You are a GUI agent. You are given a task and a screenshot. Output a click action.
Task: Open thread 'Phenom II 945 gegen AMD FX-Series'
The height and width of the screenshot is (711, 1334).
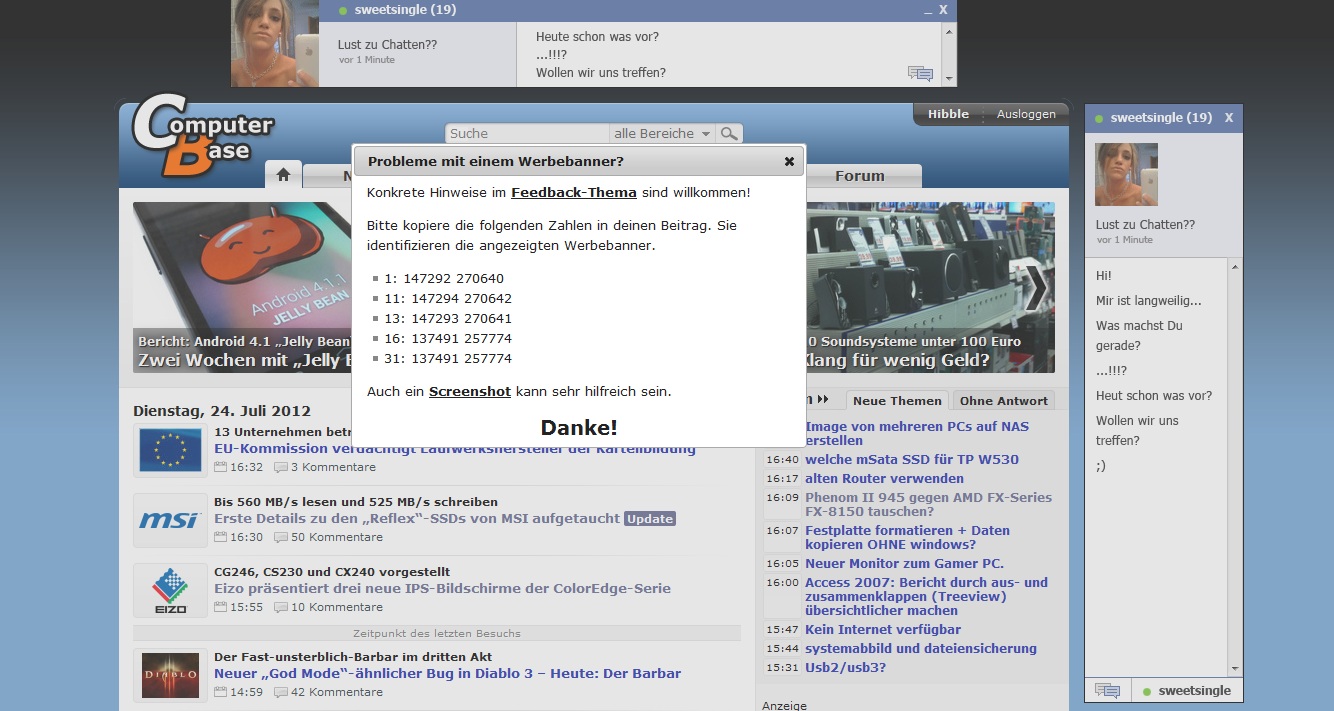coord(928,504)
